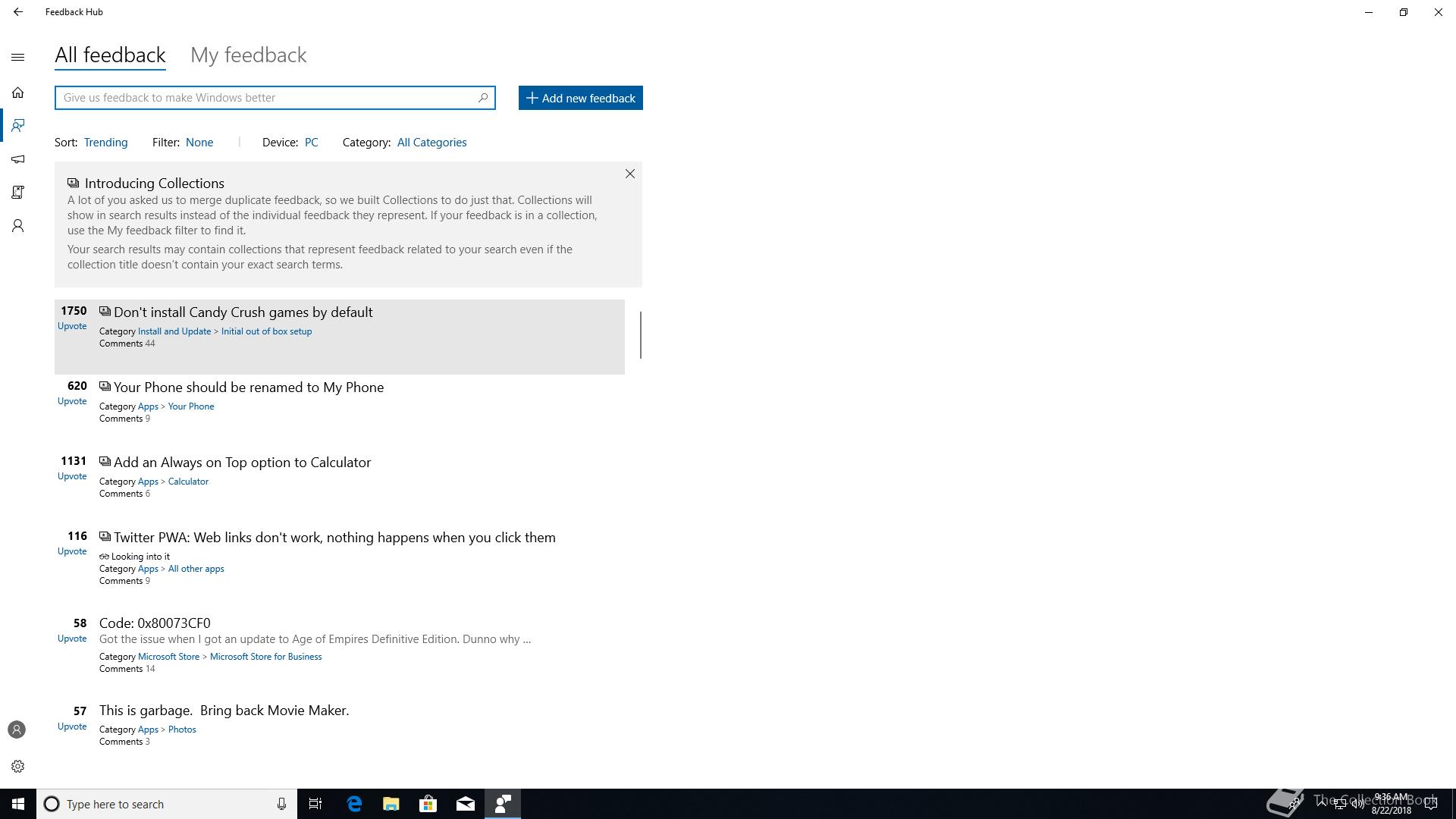Click the Cortana taskbar search box

click(167, 804)
